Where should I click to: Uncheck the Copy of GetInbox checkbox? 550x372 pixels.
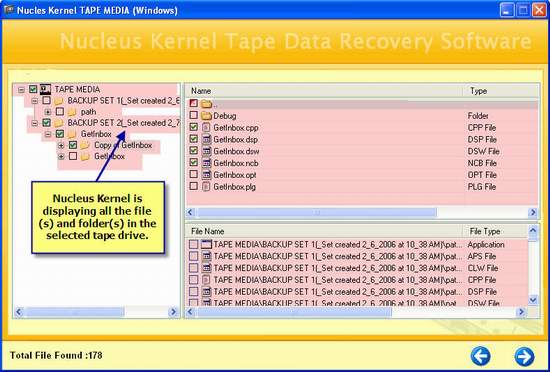pos(73,145)
